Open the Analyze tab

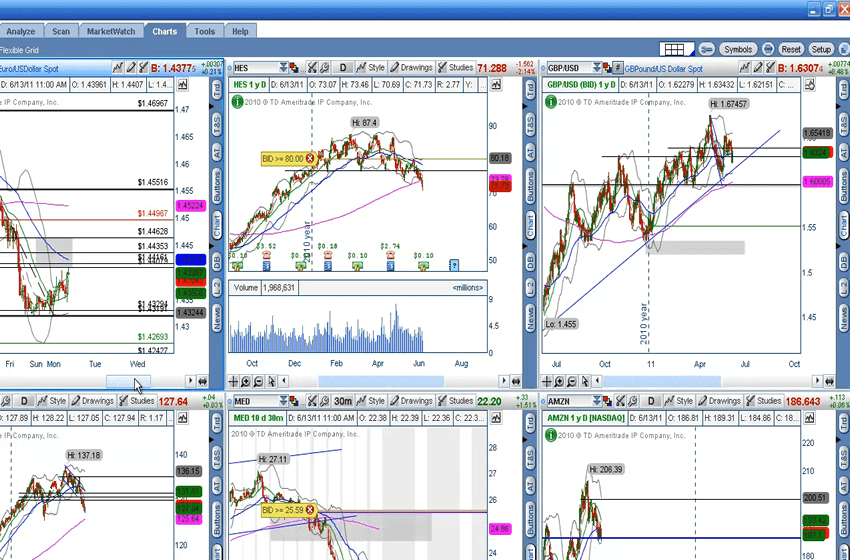tap(21, 31)
